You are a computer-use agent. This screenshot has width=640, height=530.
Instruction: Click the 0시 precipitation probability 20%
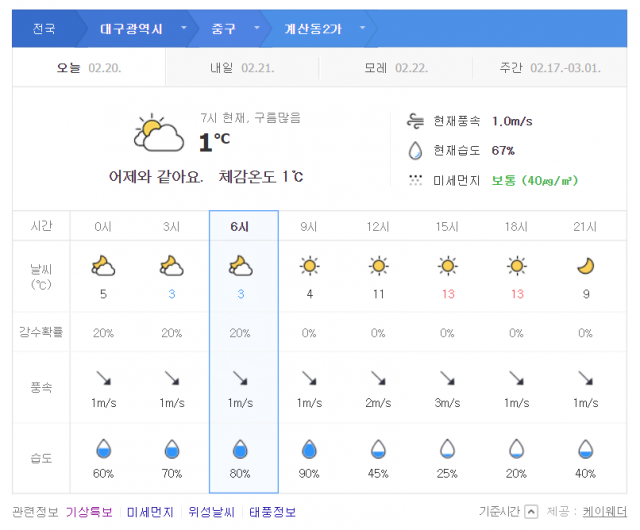tap(103, 333)
